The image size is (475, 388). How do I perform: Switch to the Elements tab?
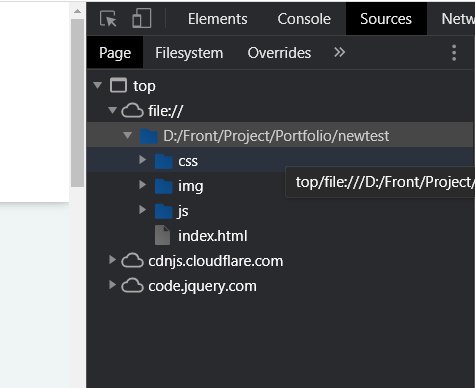pos(218,19)
